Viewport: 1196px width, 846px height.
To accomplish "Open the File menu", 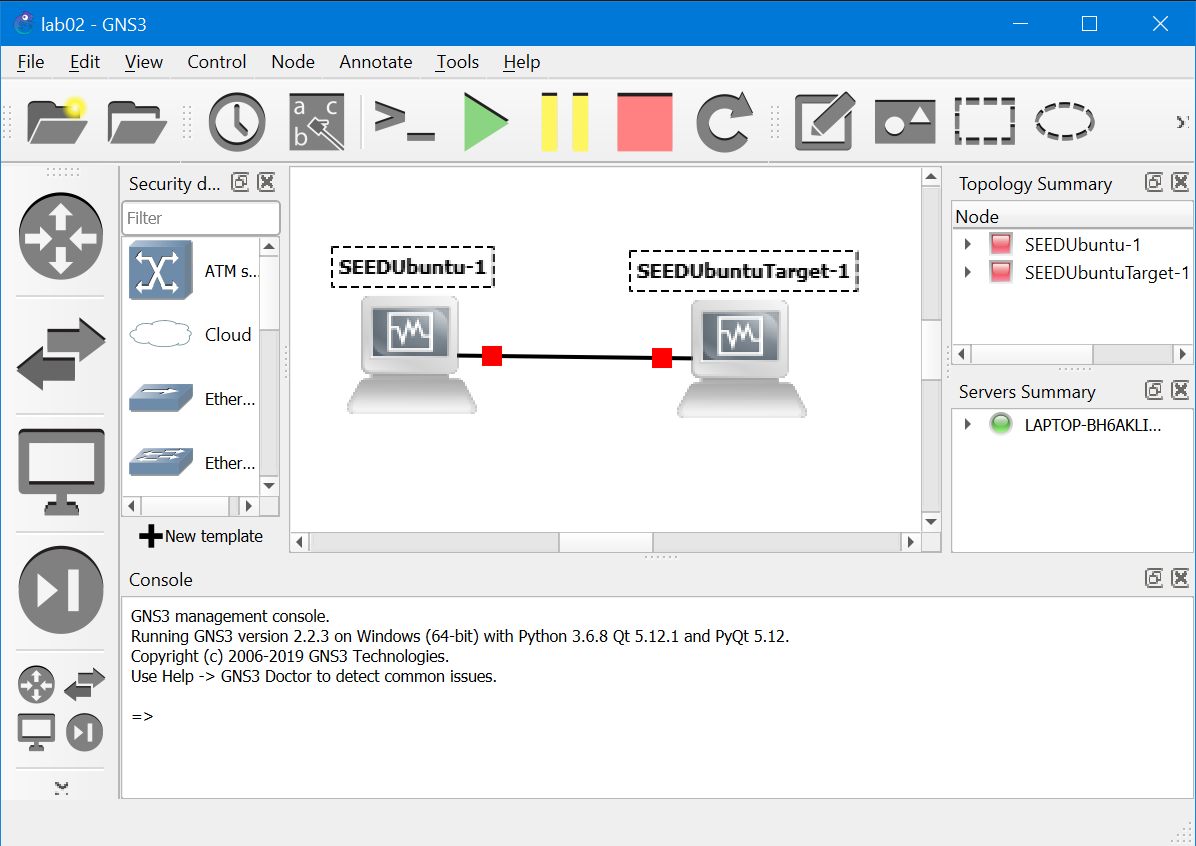I will pos(31,62).
